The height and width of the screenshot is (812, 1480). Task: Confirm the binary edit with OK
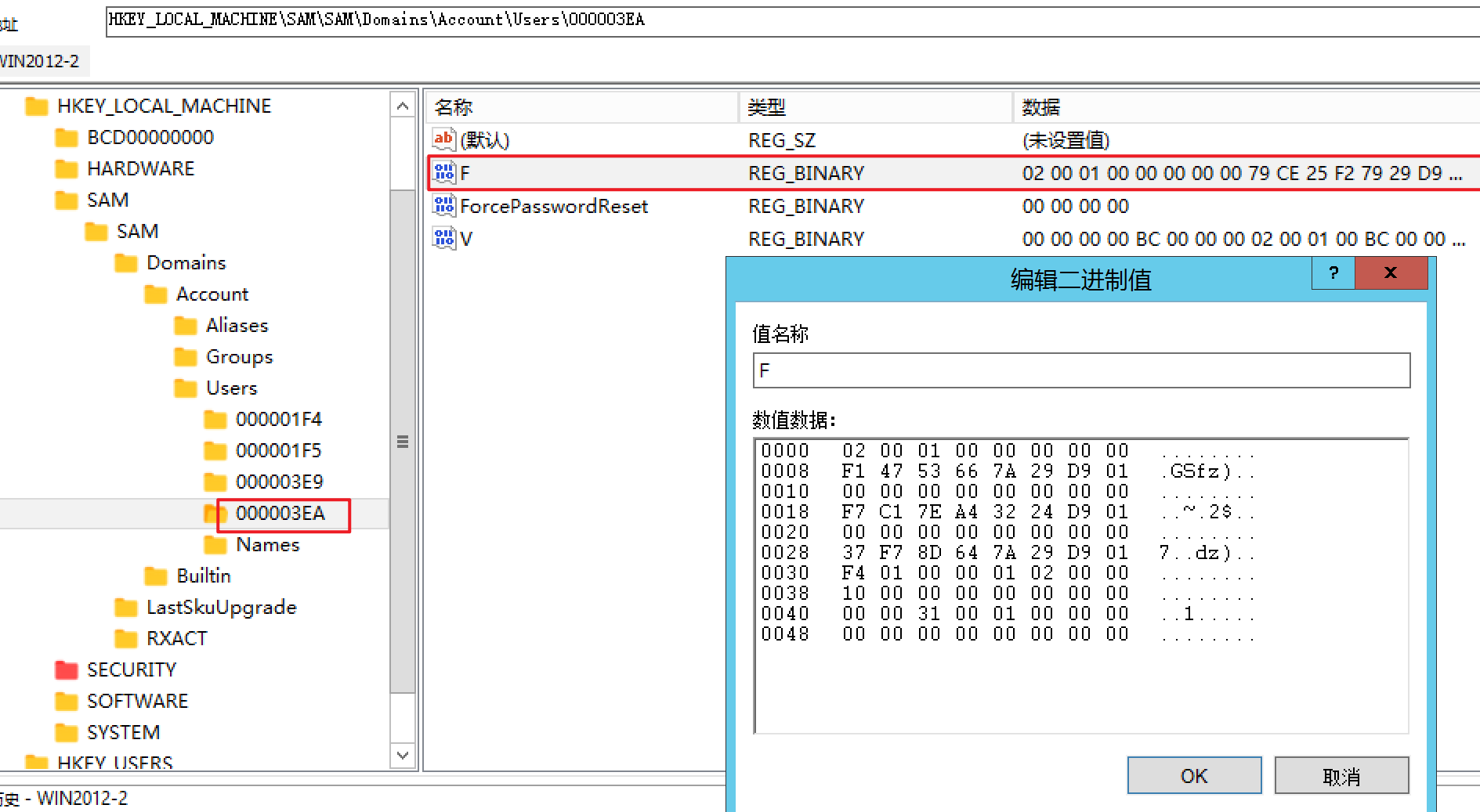[x=1194, y=775]
